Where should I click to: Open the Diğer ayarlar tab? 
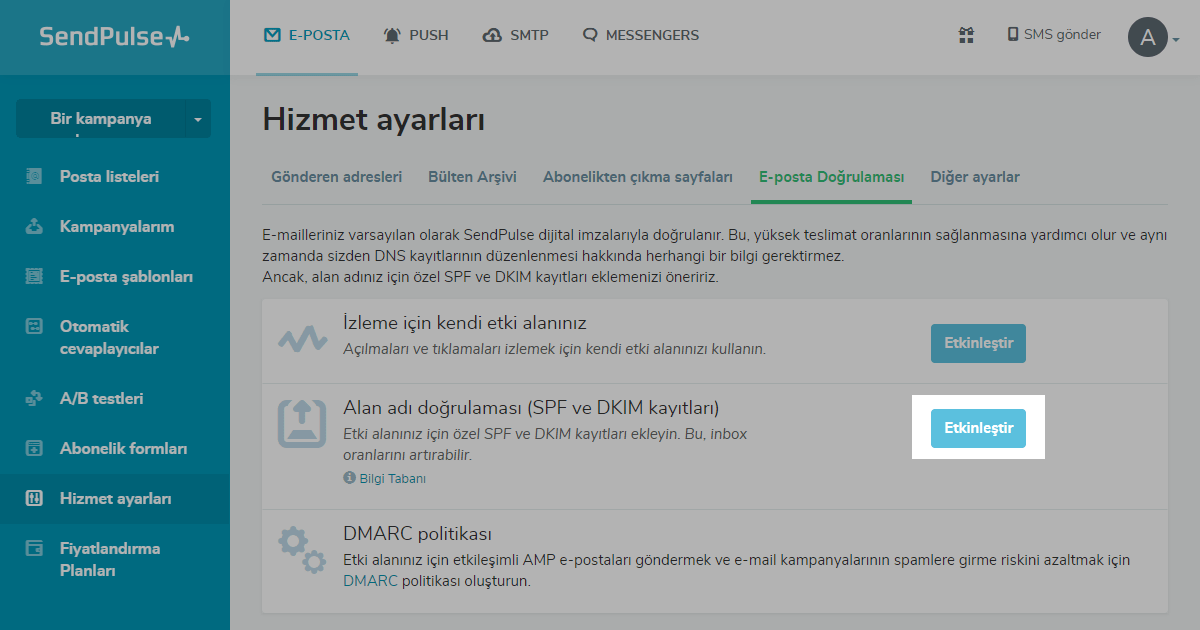click(975, 177)
